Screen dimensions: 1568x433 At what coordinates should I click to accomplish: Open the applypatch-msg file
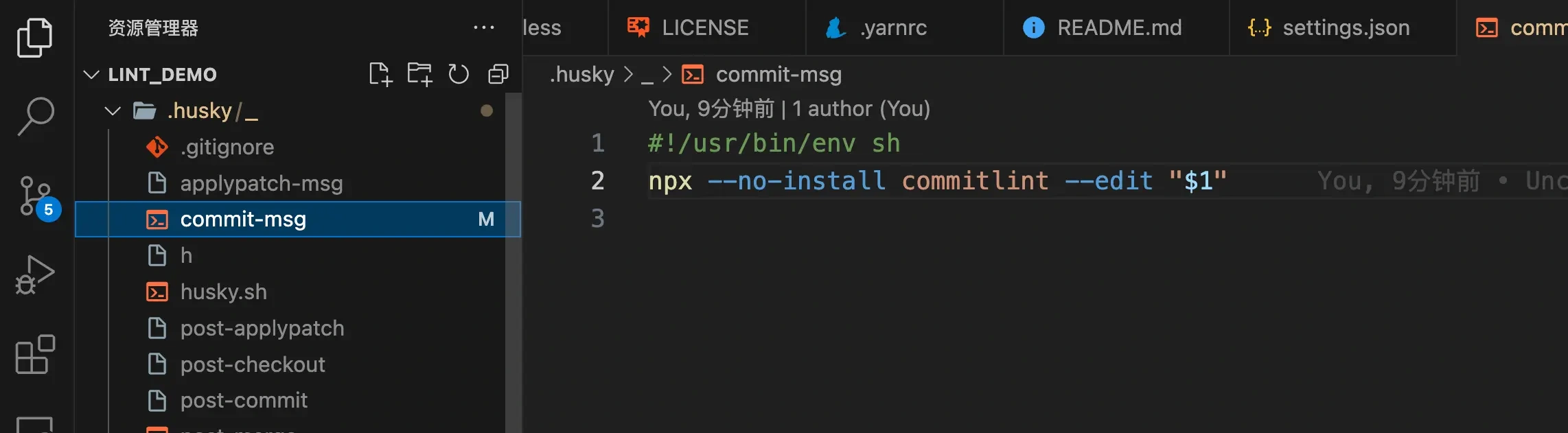tap(262, 183)
